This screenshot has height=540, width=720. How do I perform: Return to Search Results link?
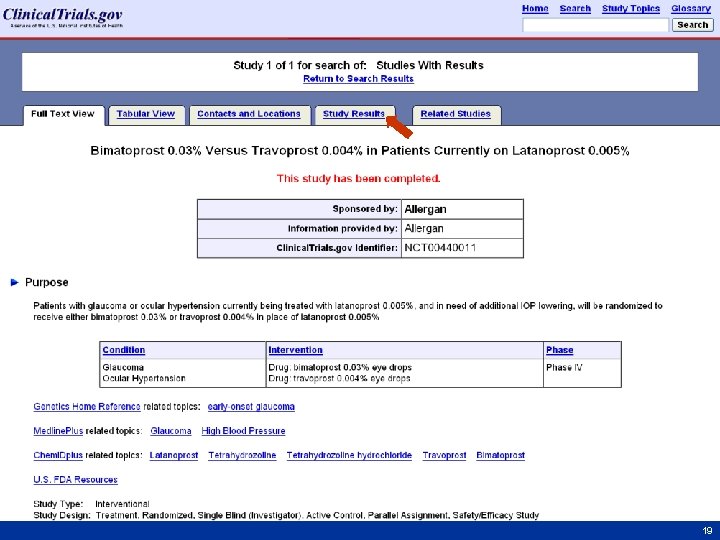click(x=358, y=79)
